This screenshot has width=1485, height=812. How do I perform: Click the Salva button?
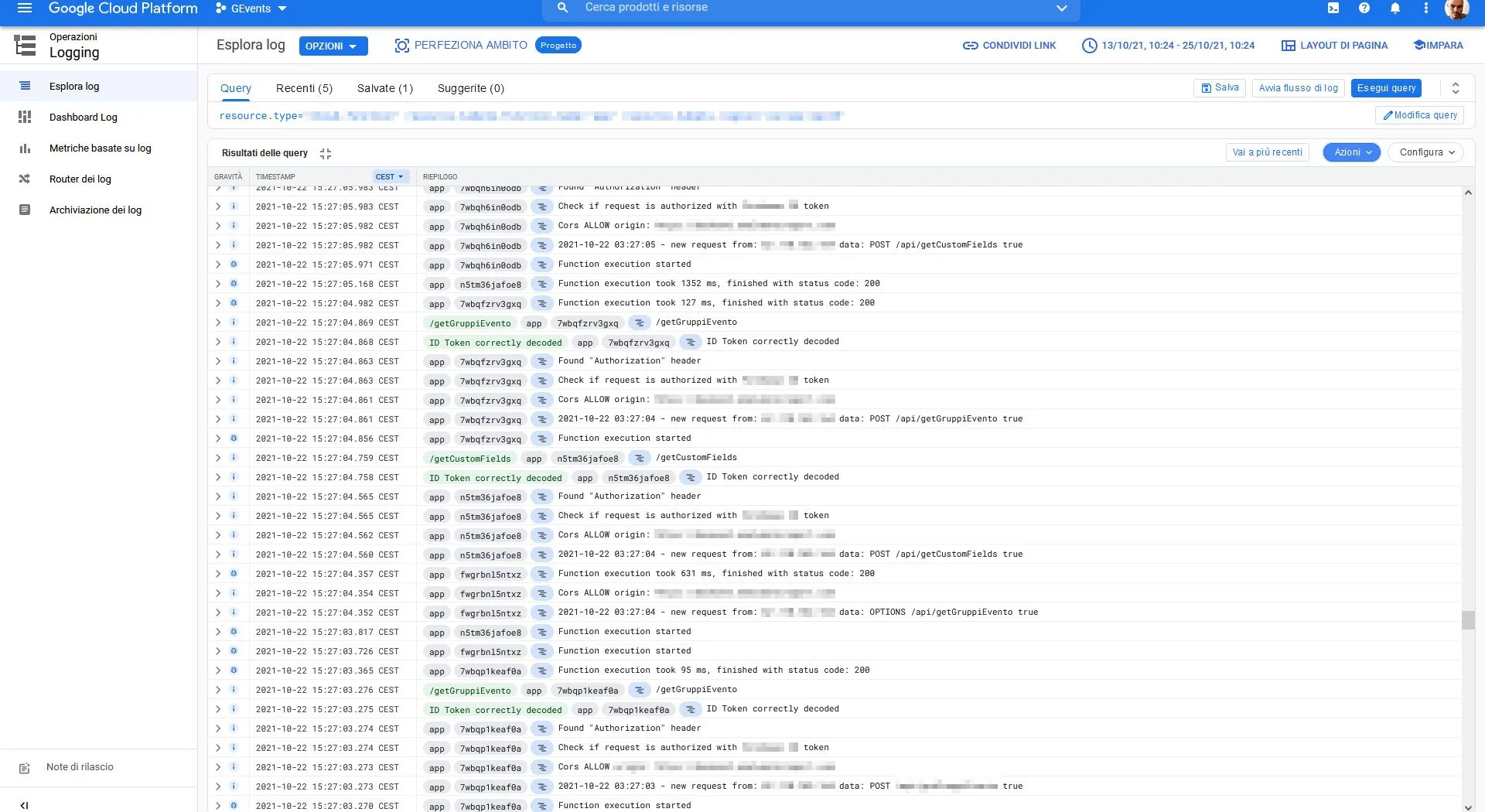click(1220, 88)
